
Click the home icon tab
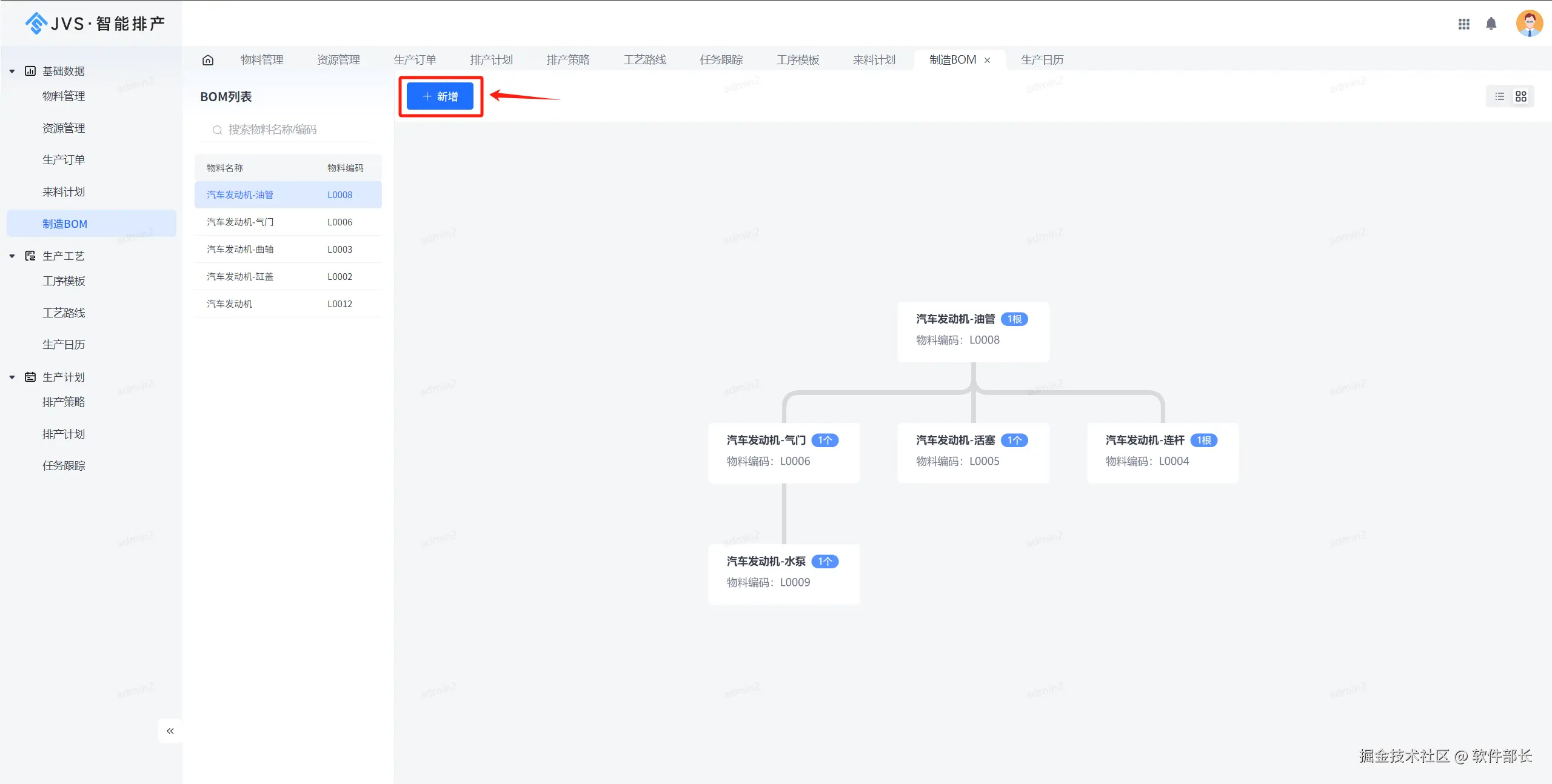(x=208, y=60)
